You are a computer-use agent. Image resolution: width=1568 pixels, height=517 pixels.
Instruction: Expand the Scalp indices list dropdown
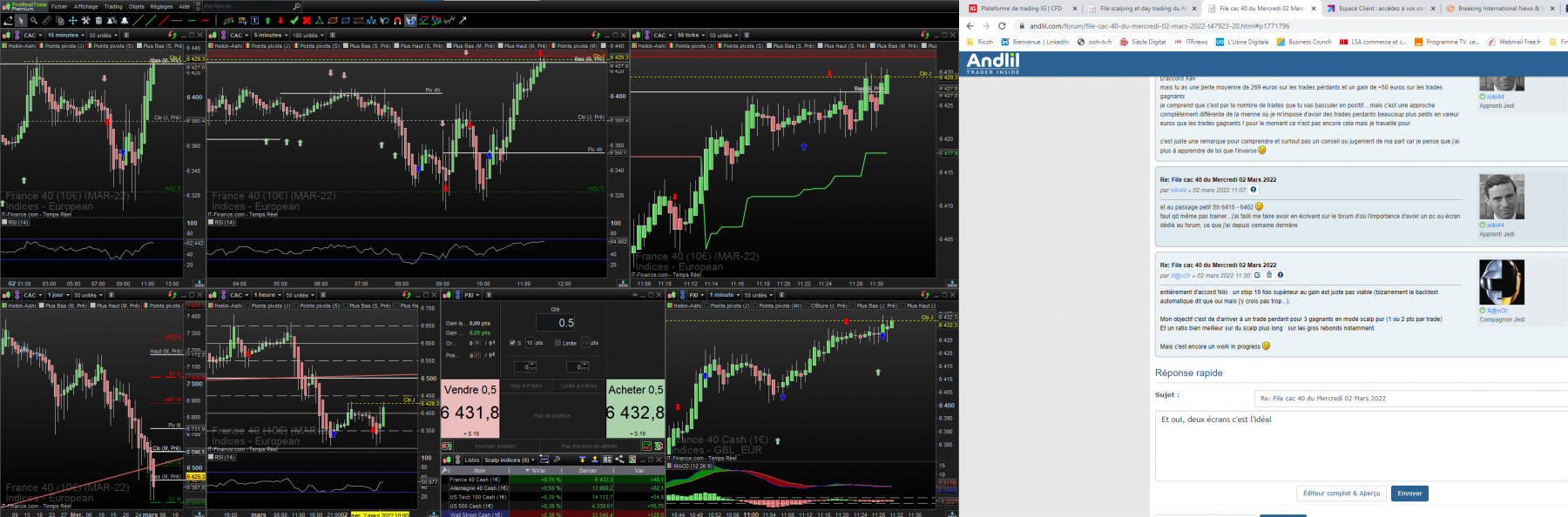(510, 460)
